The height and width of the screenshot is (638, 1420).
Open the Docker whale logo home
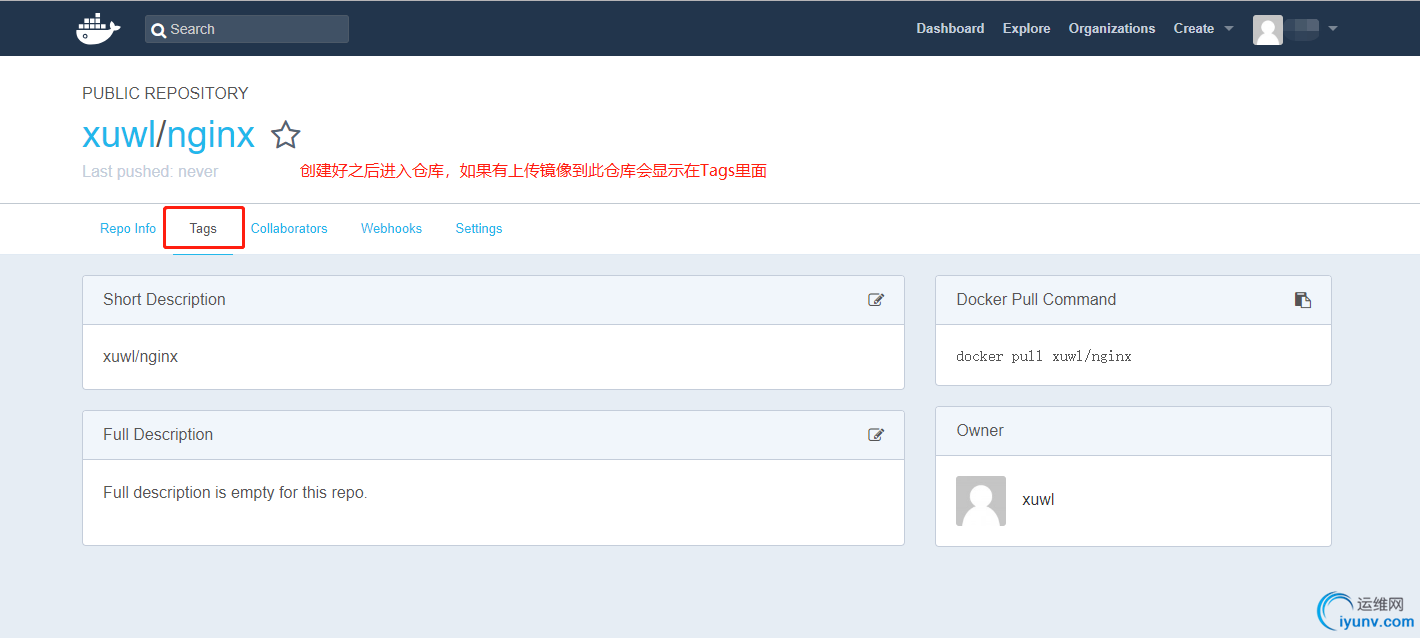pos(98,28)
